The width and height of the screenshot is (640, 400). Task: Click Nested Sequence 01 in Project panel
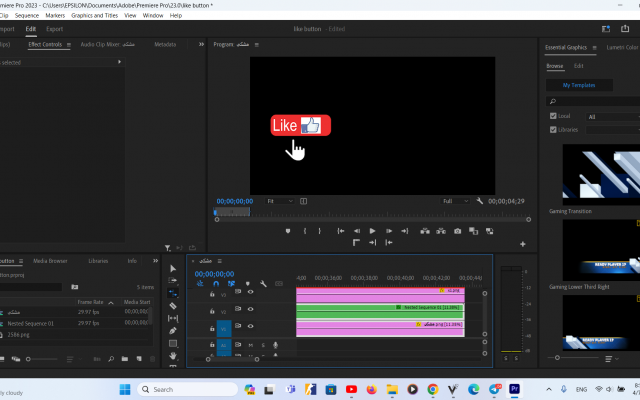31,323
